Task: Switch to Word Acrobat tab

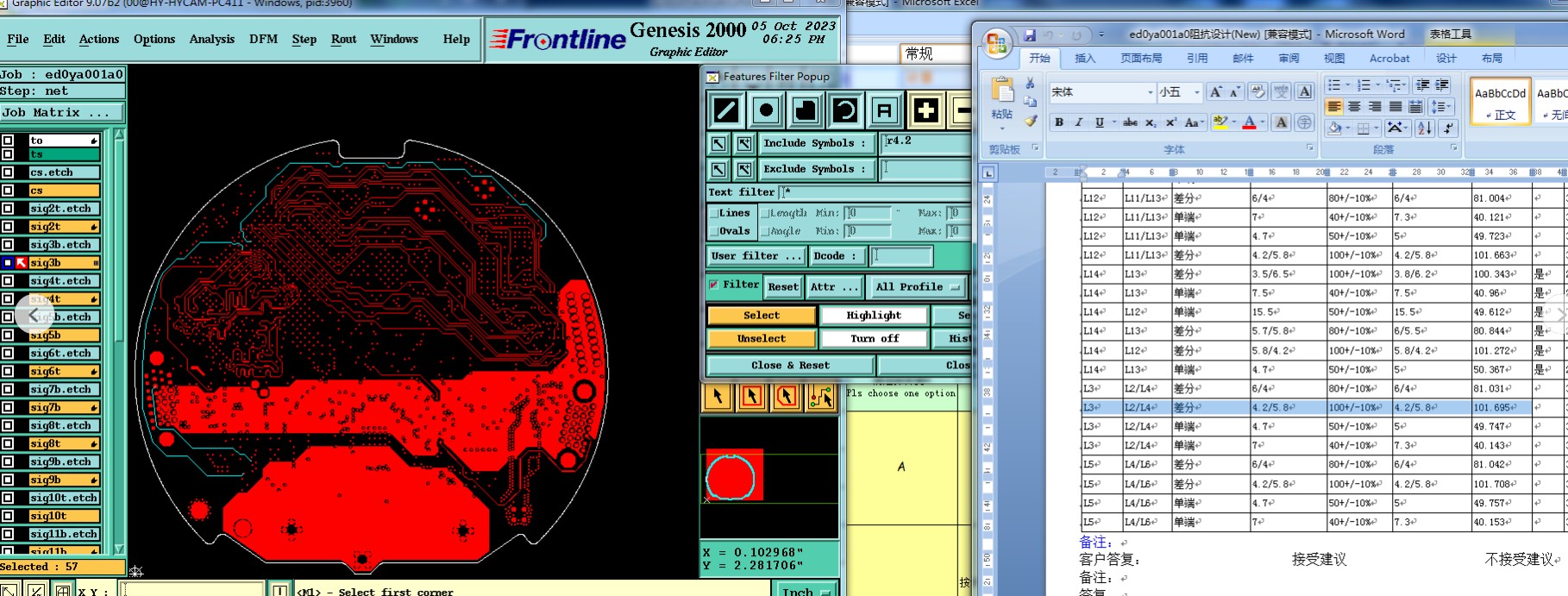Action: pyautogui.click(x=1389, y=59)
